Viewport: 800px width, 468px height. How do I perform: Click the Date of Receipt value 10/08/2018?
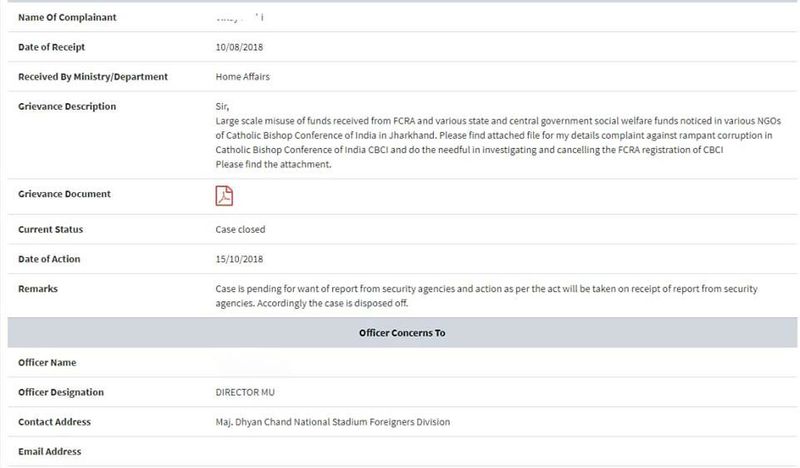coord(239,47)
